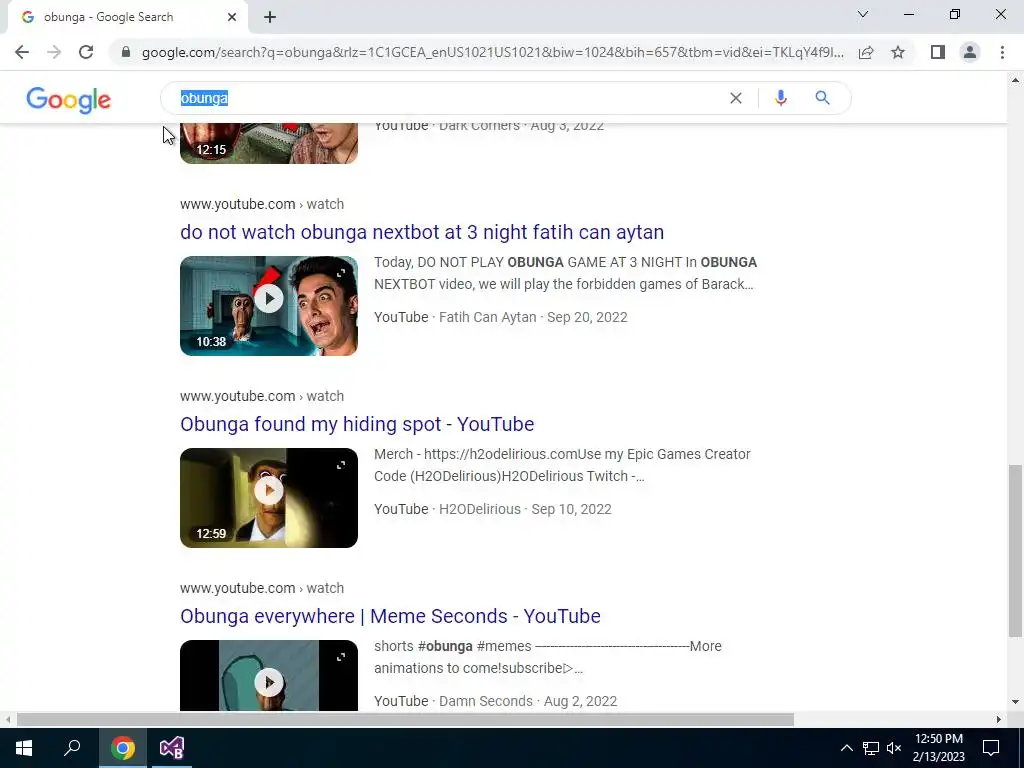Viewport: 1024px width, 768px height.
Task: Click in the Google search input field
Action: point(451,98)
